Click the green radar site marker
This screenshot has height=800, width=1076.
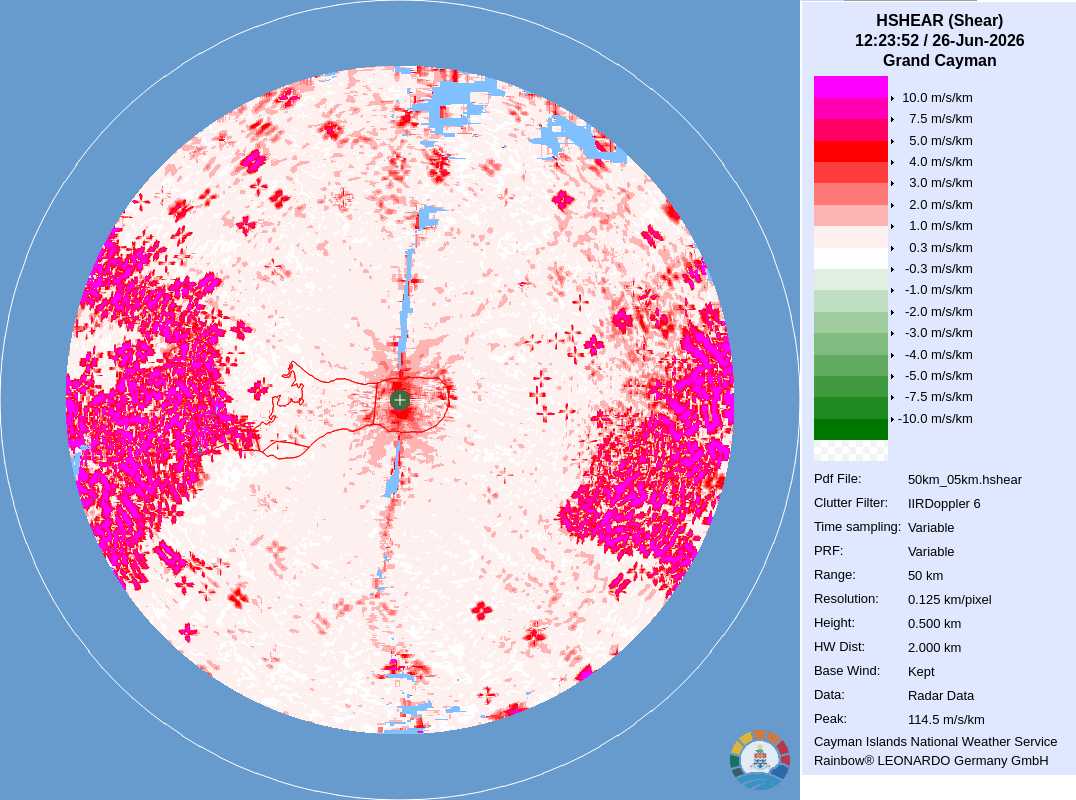click(x=400, y=399)
